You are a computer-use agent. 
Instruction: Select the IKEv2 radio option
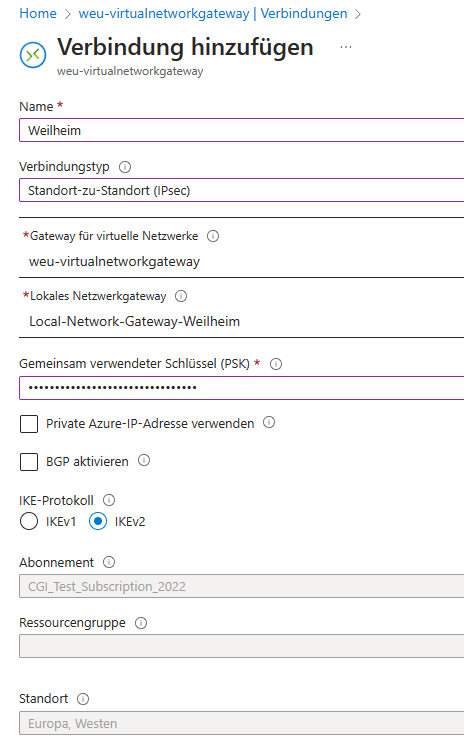coord(98,522)
